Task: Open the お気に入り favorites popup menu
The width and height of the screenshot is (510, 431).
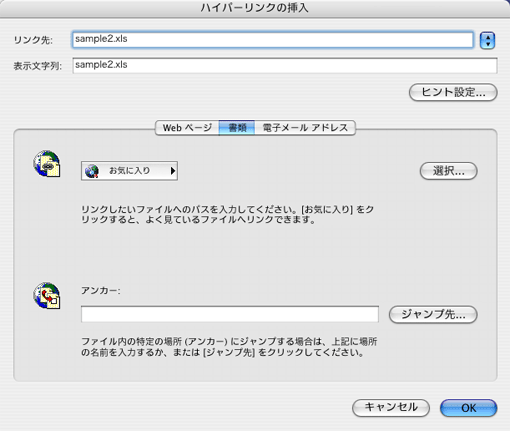Action: (129, 171)
